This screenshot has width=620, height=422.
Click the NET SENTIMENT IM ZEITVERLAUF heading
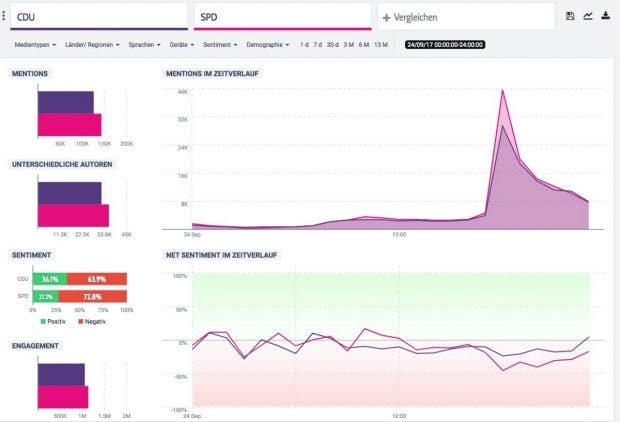click(x=221, y=255)
